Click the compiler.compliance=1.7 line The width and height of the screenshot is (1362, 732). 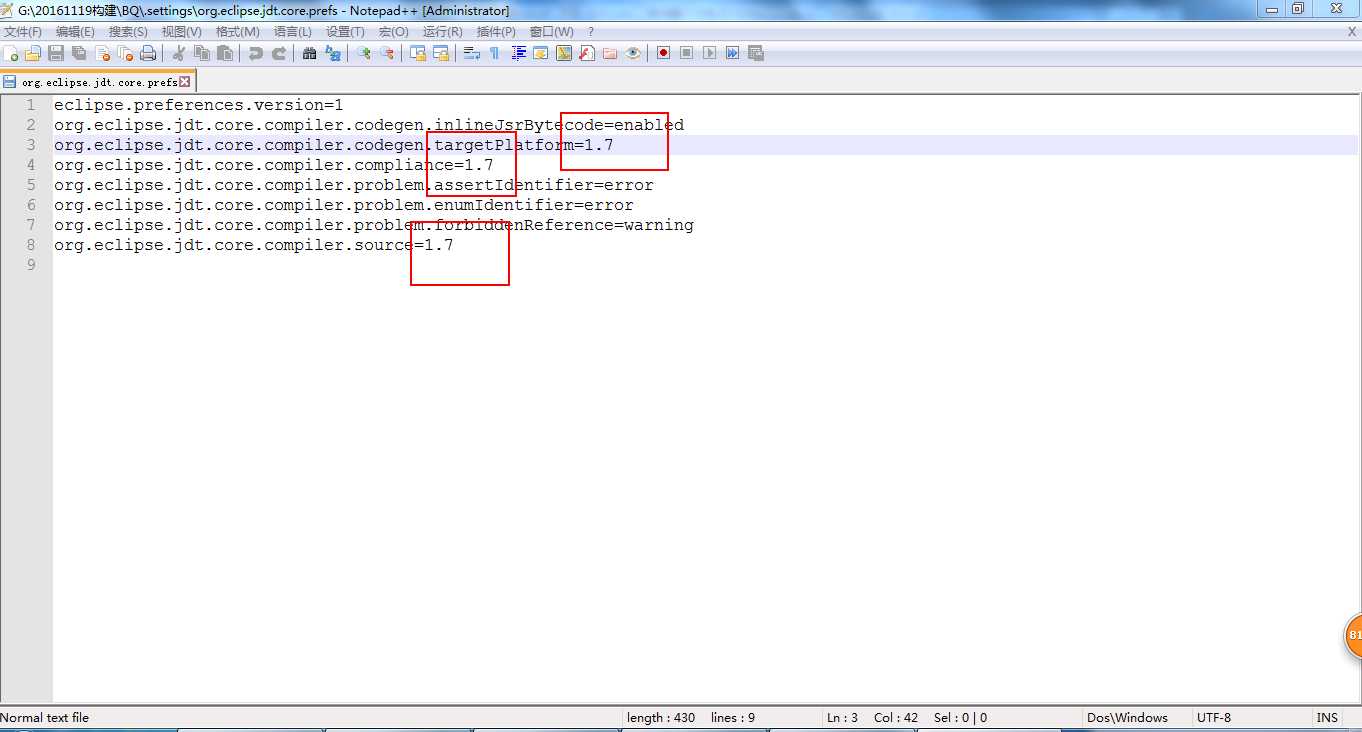[x=274, y=165]
